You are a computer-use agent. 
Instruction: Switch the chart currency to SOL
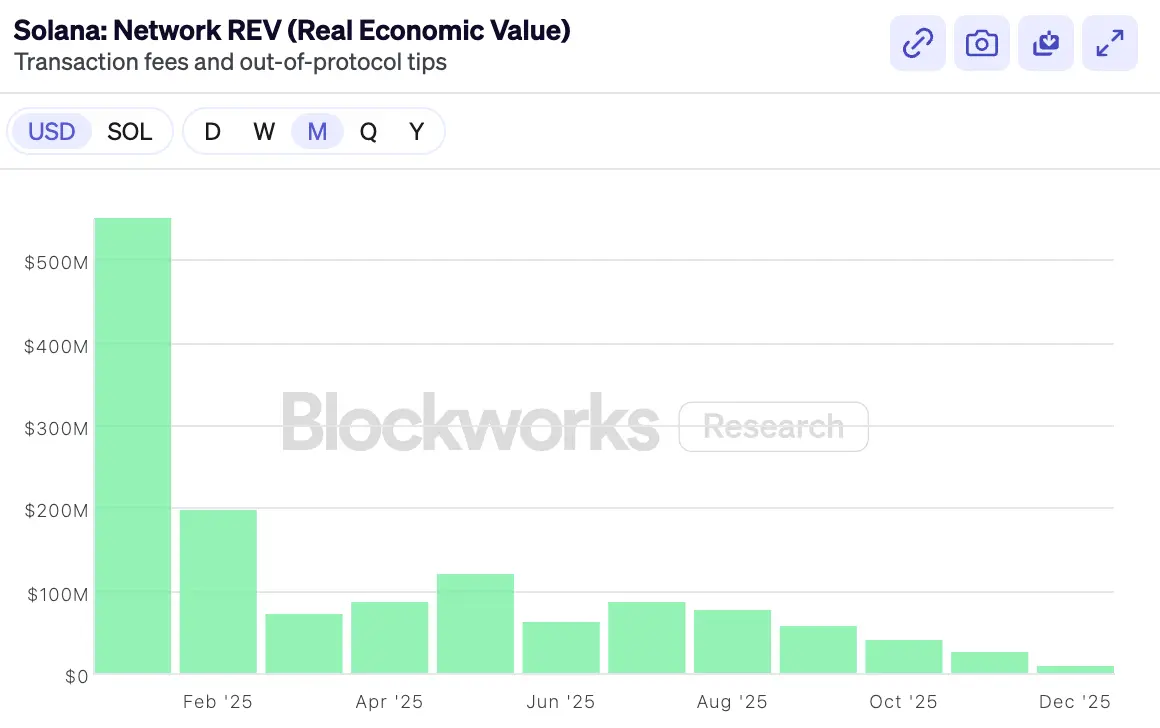[130, 131]
